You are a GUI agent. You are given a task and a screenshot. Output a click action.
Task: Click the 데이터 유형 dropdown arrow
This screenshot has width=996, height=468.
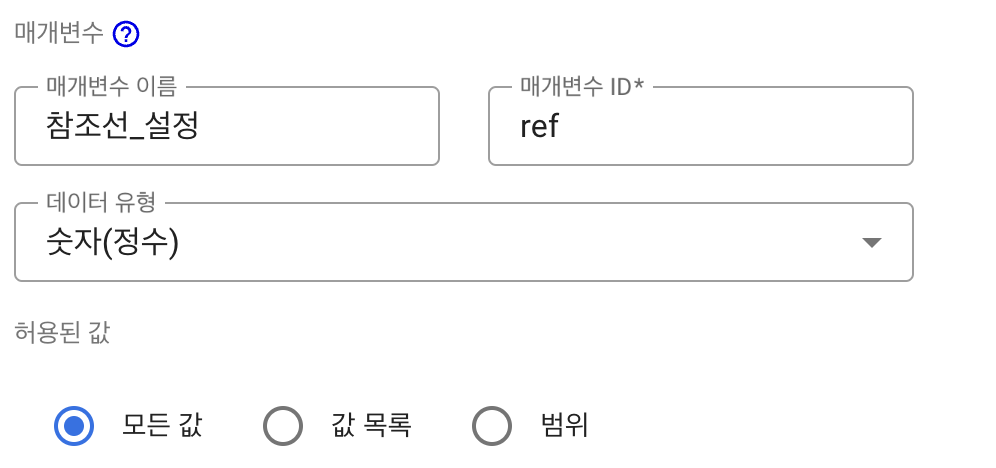[871, 243]
